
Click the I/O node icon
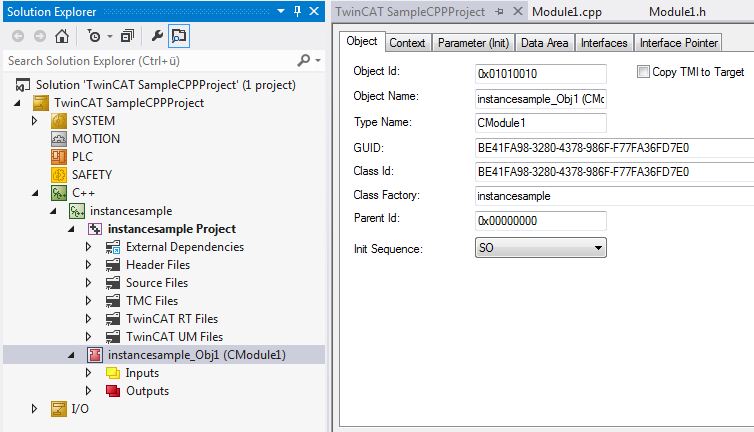tap(59, 409)
